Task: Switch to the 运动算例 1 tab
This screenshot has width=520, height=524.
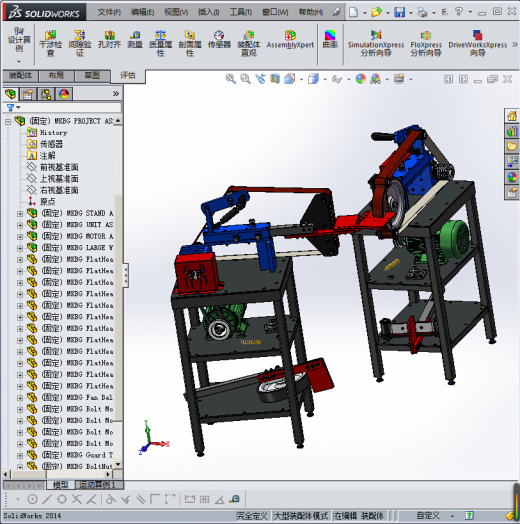Action: 99,485
